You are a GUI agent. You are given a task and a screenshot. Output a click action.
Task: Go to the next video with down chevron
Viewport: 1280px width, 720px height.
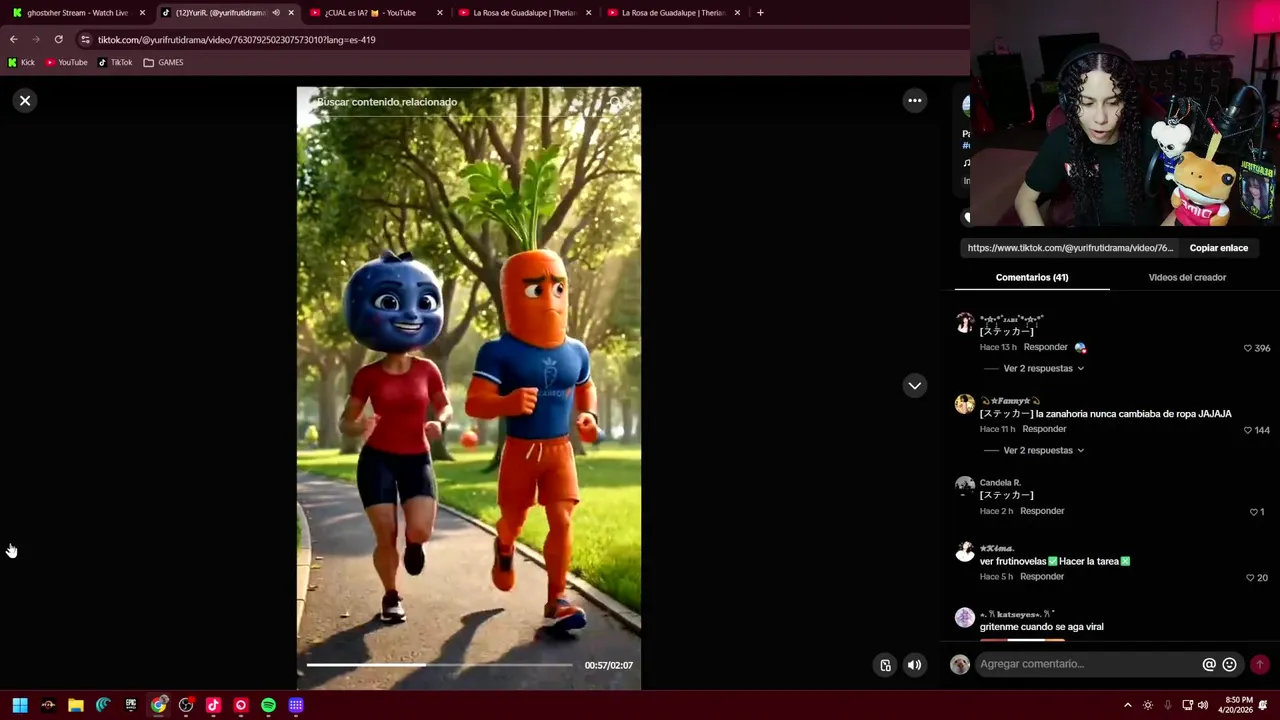[x=914, y=386]
